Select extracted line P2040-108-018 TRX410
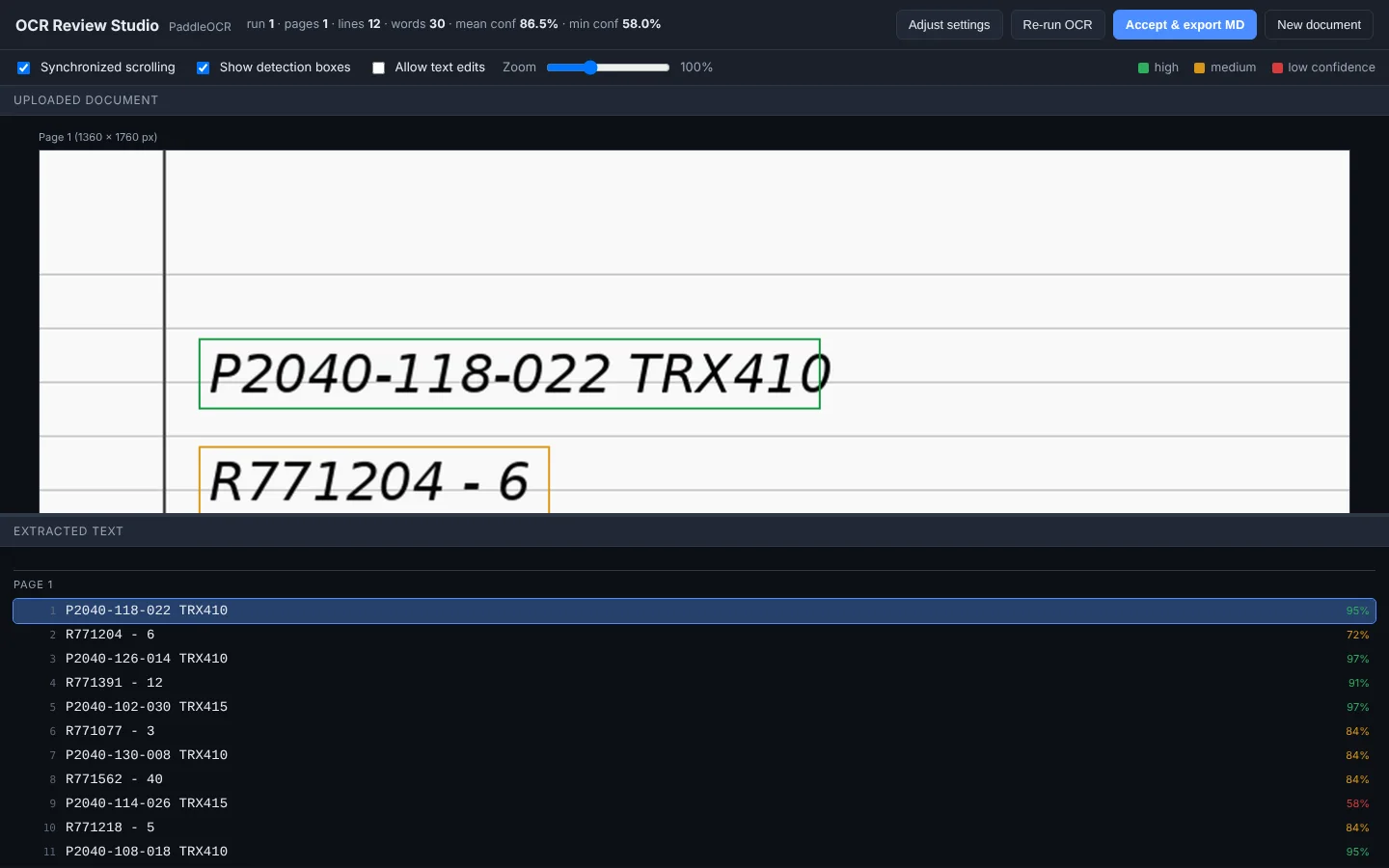 coord(694,852)
